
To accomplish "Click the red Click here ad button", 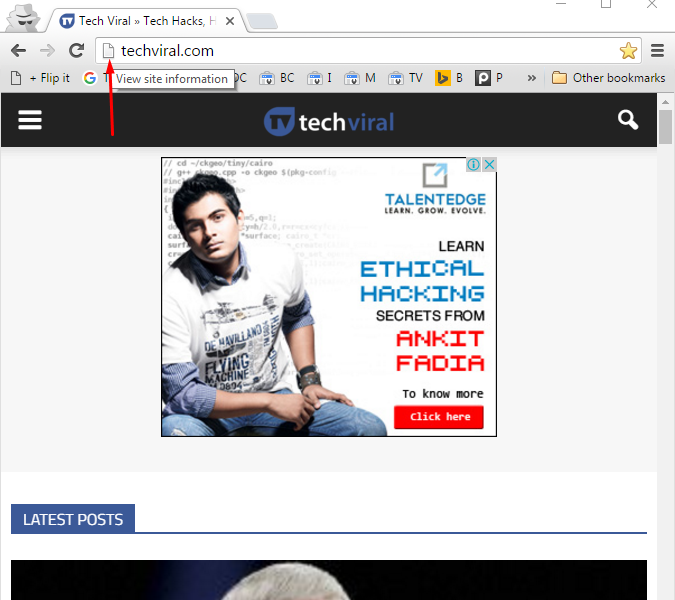I will [439, 417].
